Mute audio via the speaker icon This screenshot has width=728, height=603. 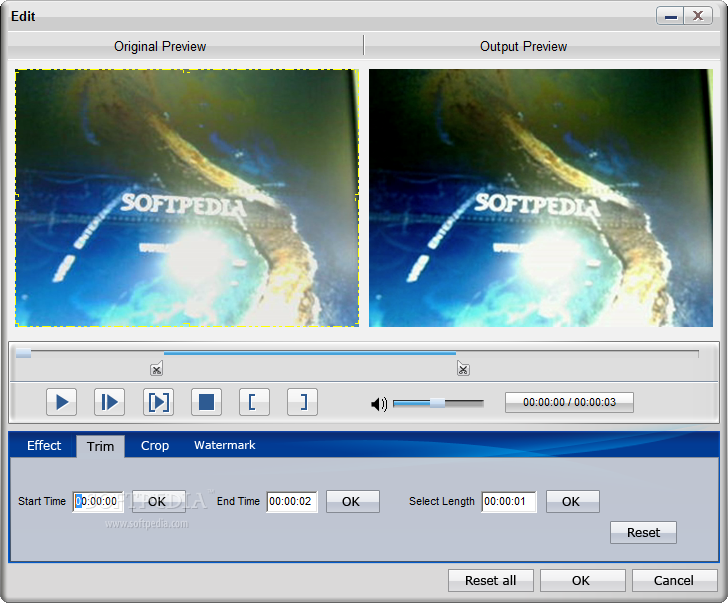(379, 404)
